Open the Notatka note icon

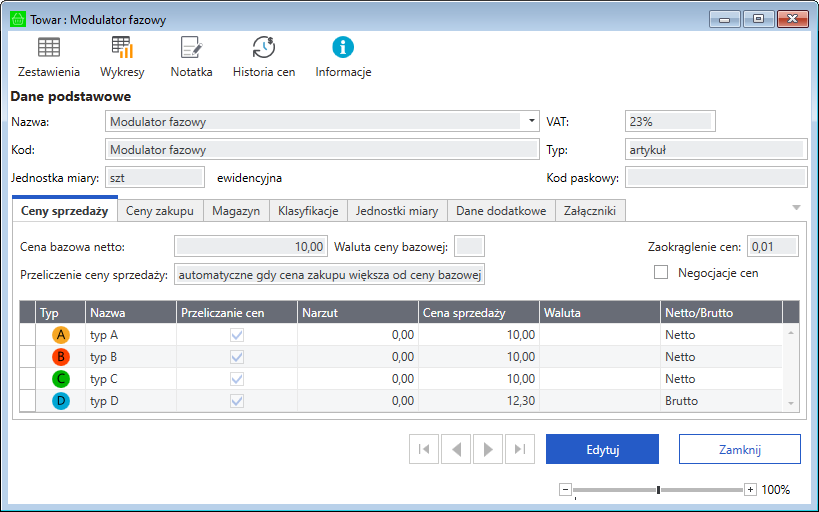tap(191, 48)
